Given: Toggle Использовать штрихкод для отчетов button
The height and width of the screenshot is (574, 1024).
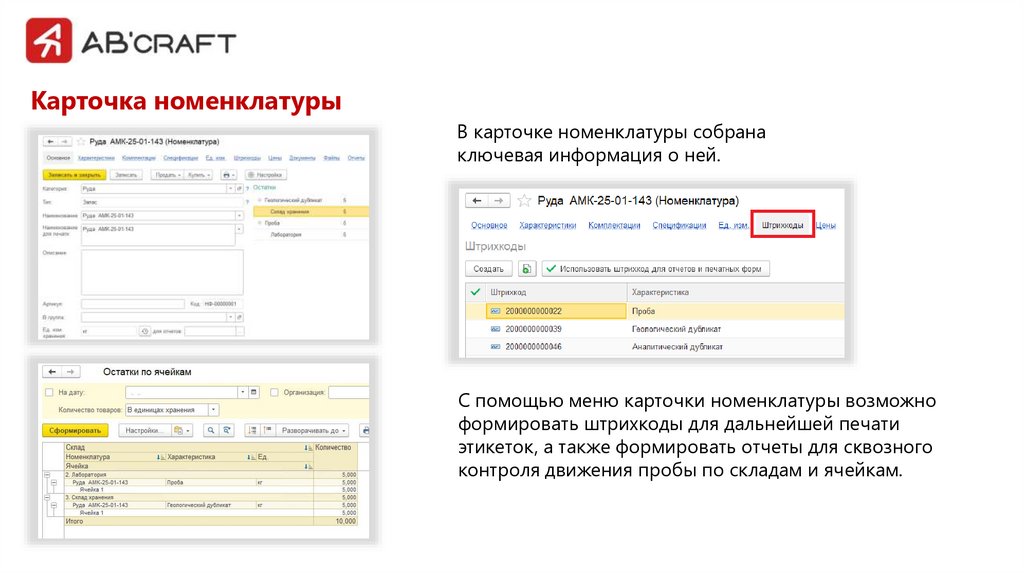Looking at the screenshot, I should pos(655,269).
